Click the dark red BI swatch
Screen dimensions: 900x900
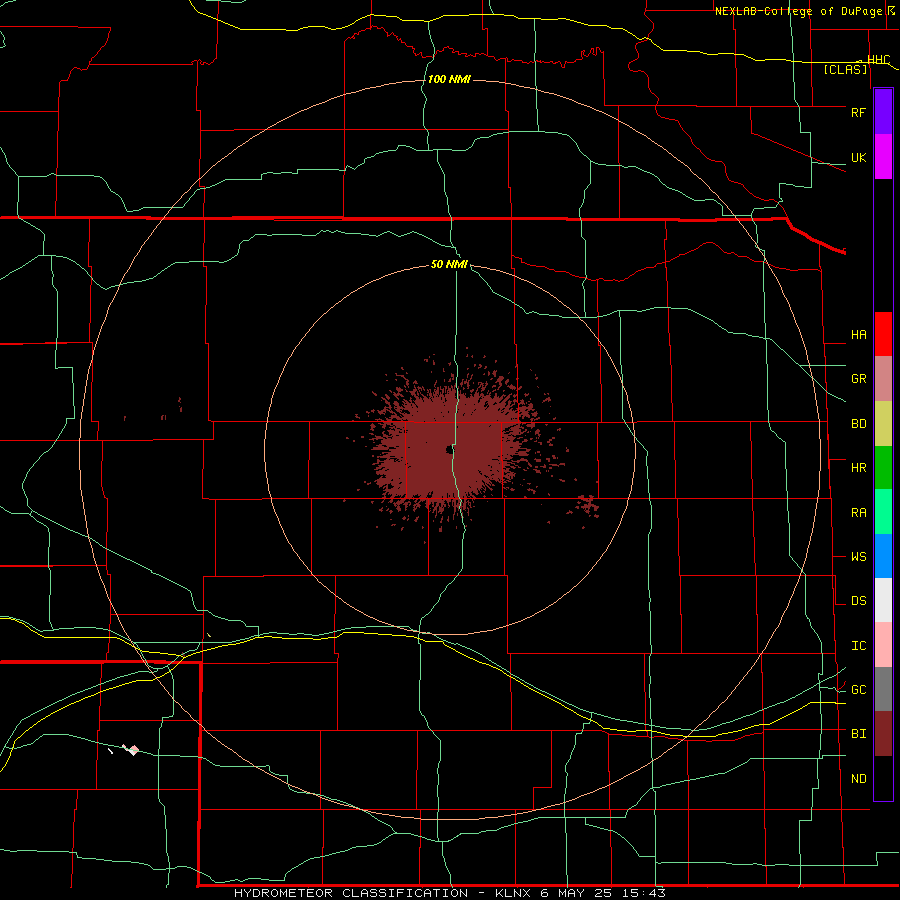pyautogui.click(x=883, y=734)
